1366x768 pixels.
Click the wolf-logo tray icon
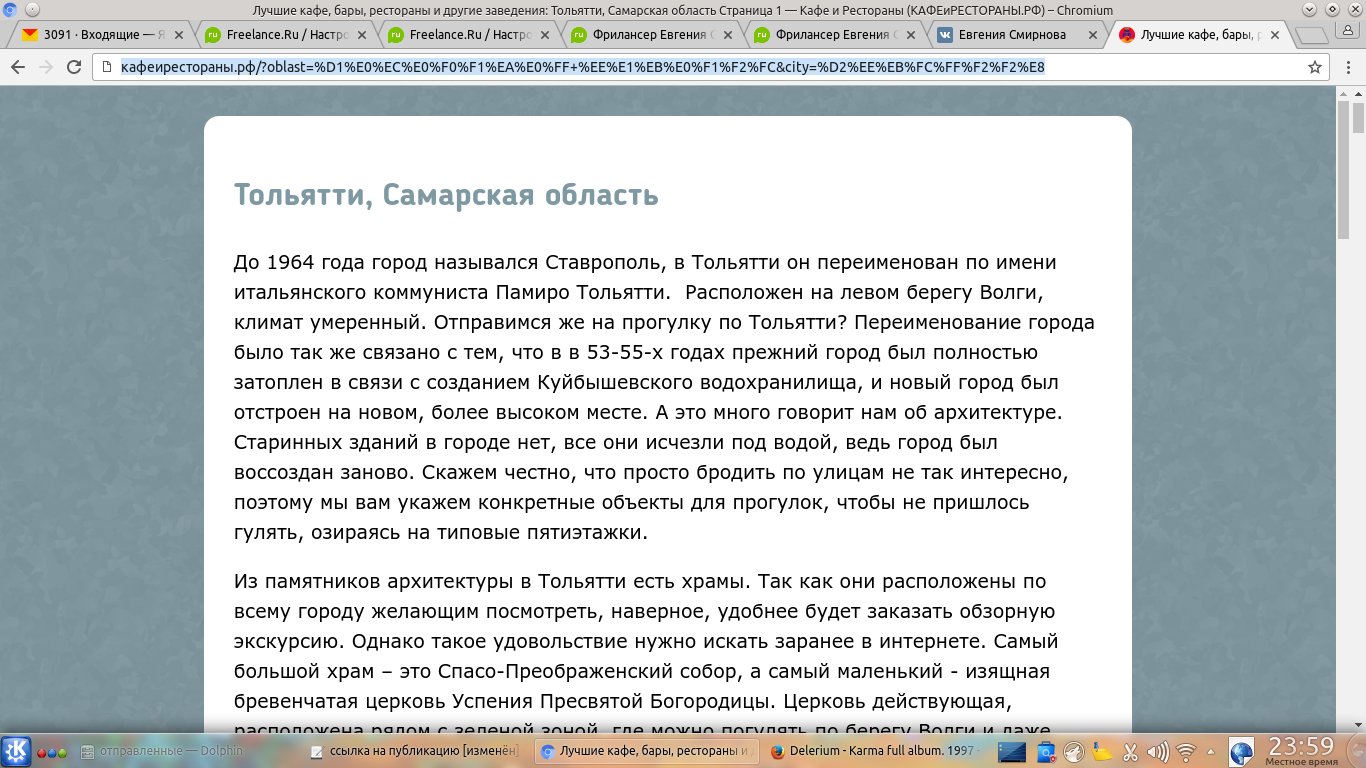pyautogui.click(x=1074, y=752)
